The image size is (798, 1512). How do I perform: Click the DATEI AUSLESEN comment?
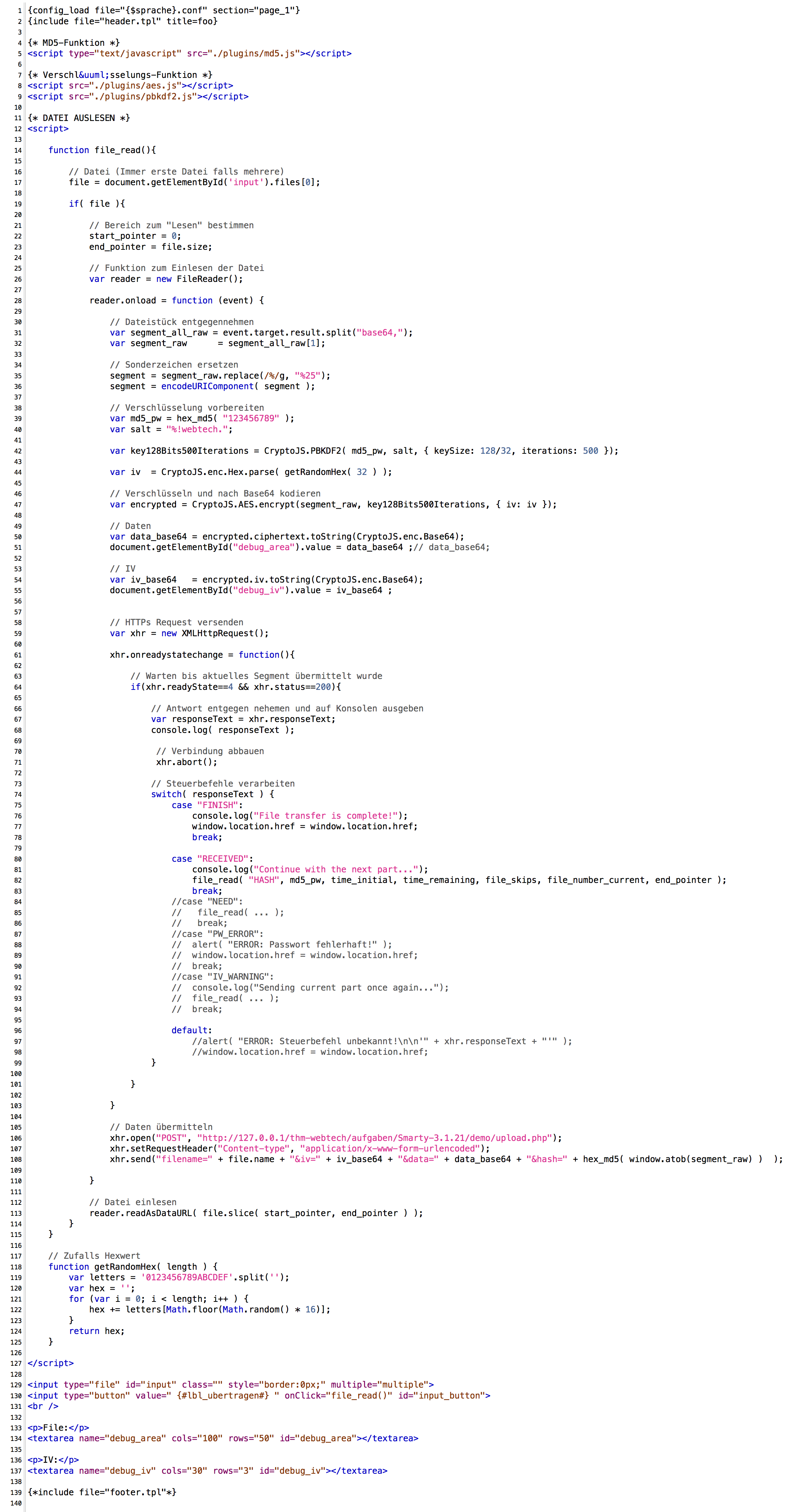[x=79, y=118]
